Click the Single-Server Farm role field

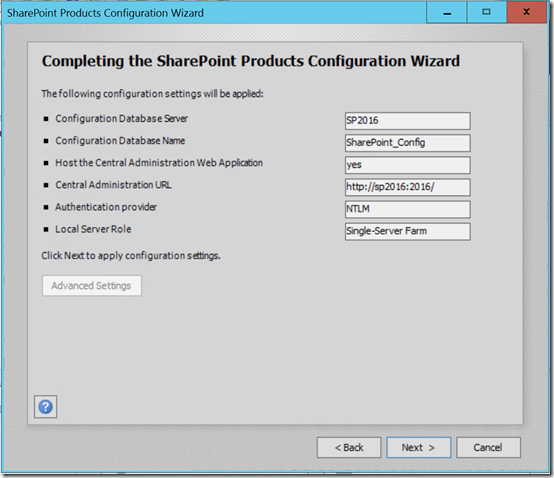[408, 231]
